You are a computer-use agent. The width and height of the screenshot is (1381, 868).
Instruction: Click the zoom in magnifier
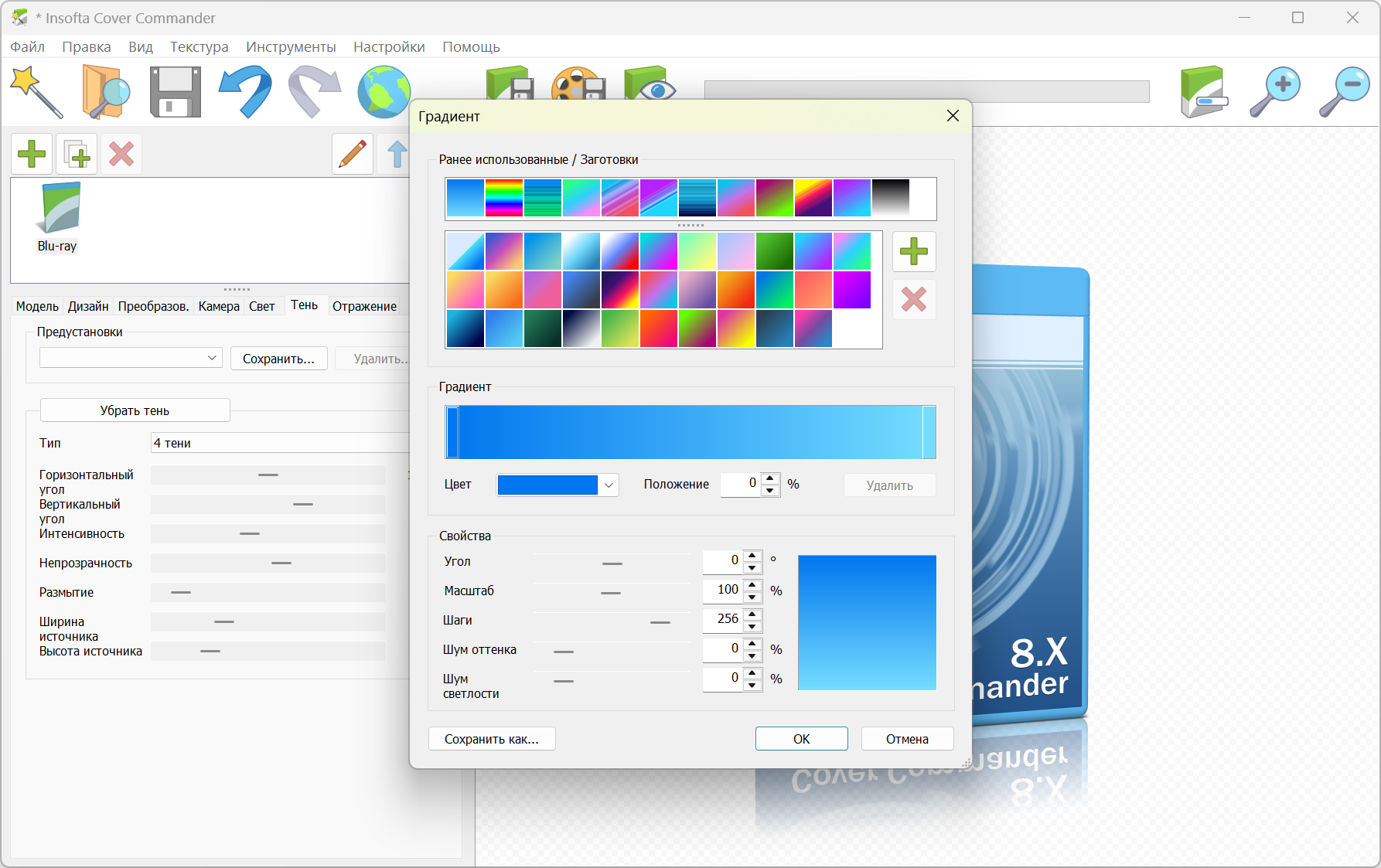(1274, 91)
